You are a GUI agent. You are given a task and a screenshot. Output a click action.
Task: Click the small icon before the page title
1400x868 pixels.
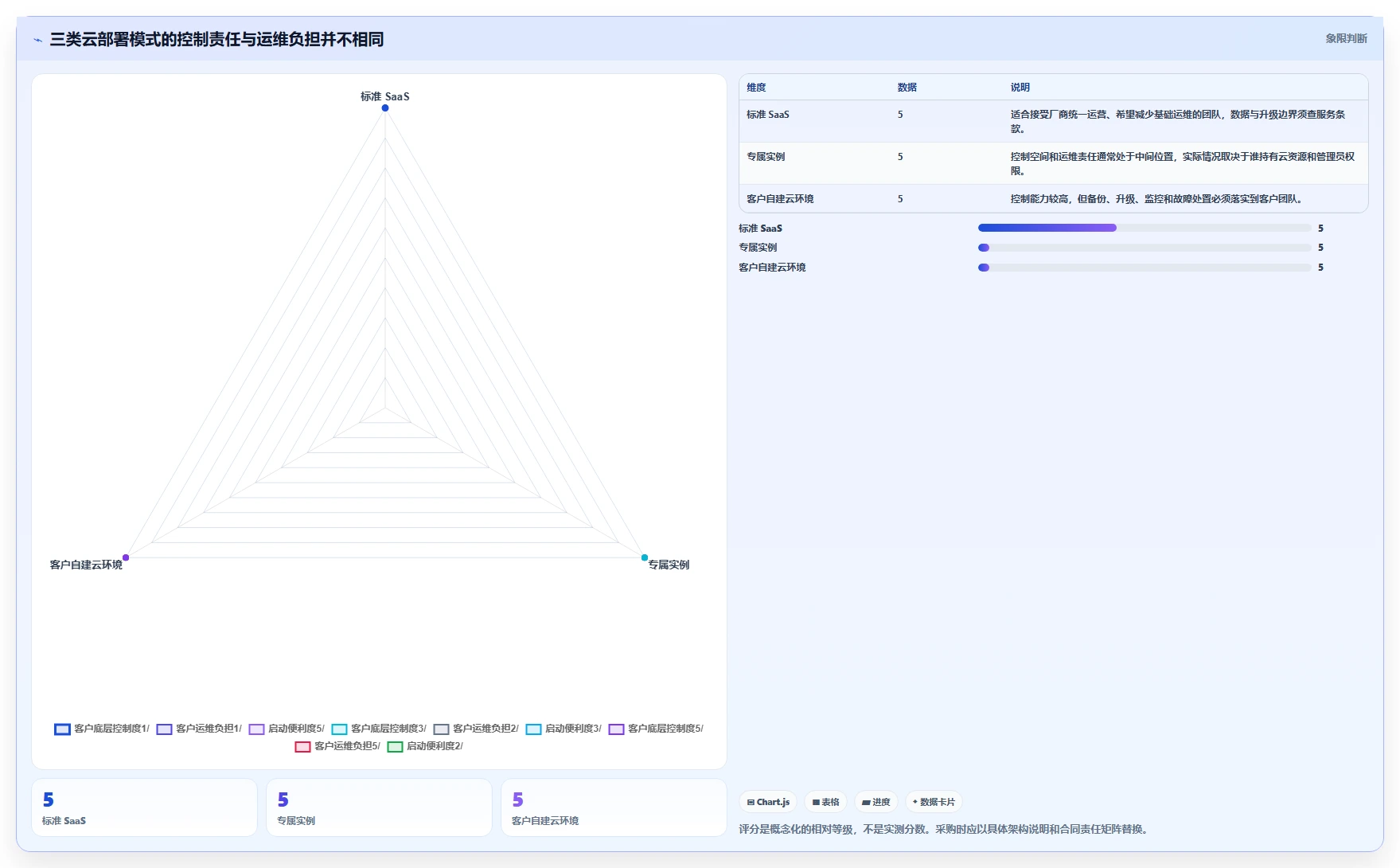[37, 40]
